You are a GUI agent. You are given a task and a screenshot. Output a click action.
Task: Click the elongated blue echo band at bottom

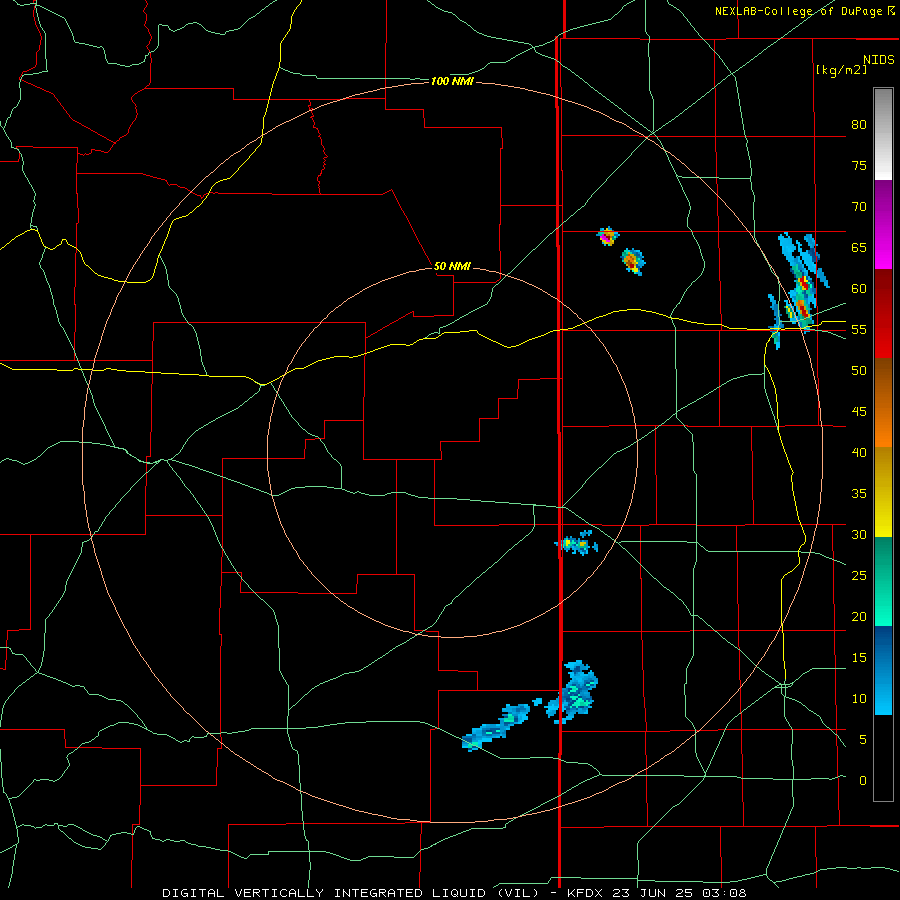pos(495,727)
